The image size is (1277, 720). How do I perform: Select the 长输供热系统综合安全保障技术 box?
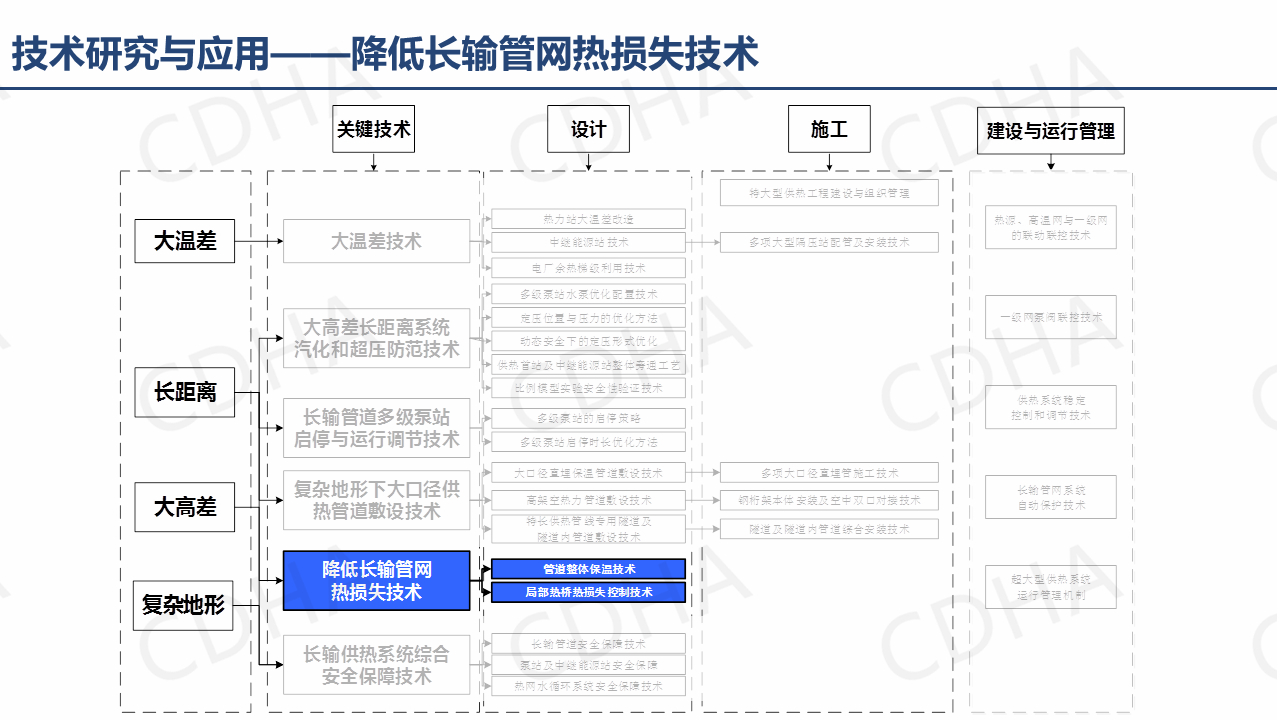(376, 665)
